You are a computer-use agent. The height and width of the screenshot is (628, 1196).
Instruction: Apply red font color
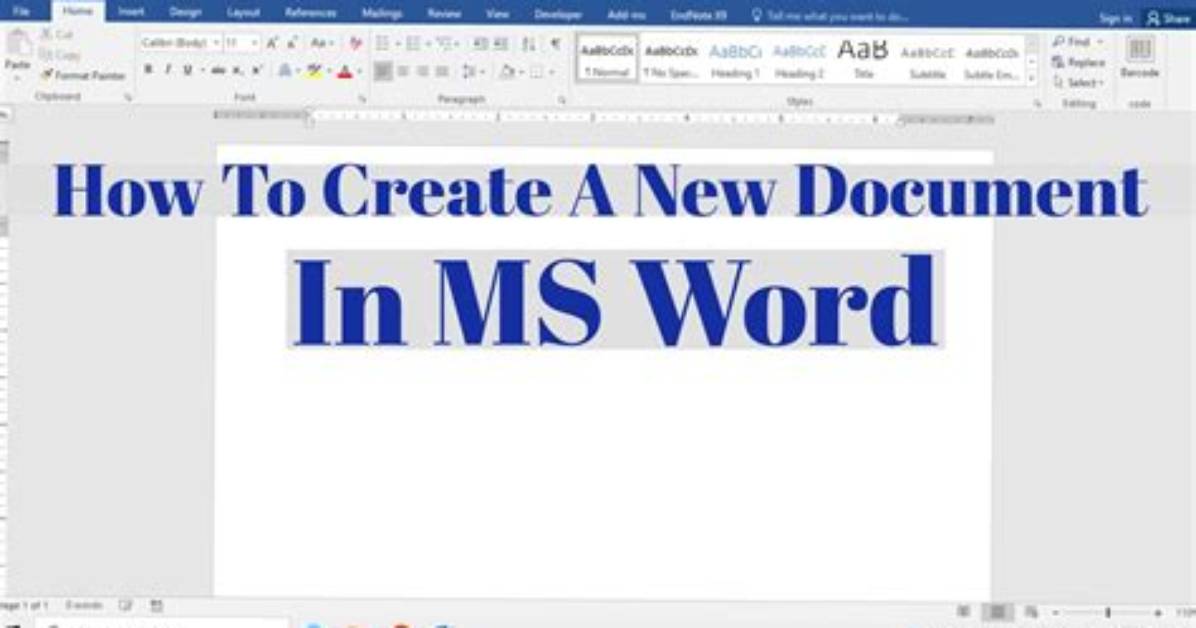(345, 72)
